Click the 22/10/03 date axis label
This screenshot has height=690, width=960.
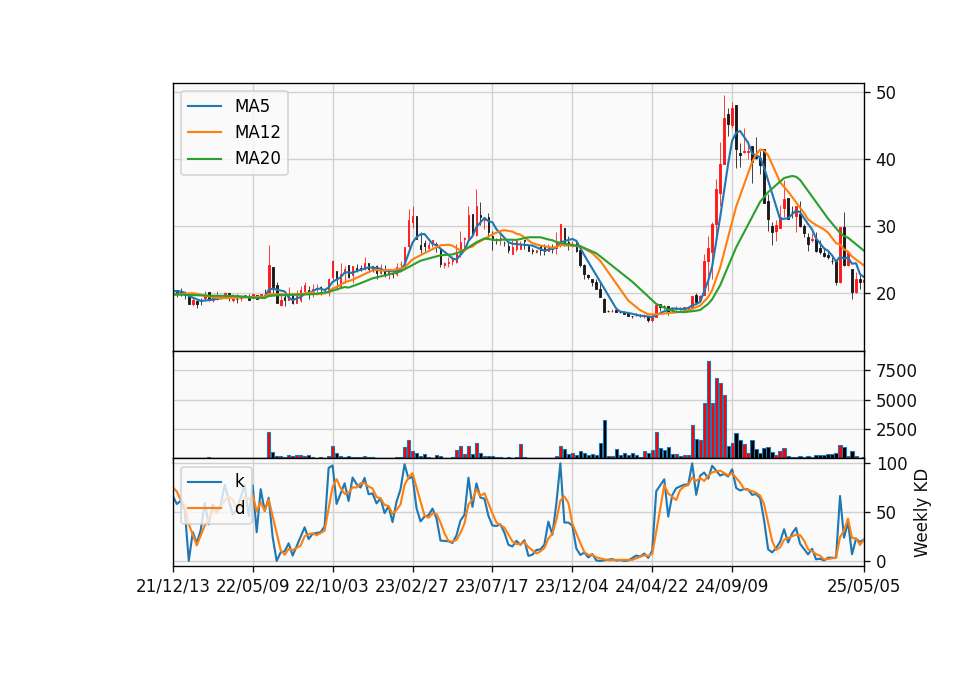coord(332,586)
